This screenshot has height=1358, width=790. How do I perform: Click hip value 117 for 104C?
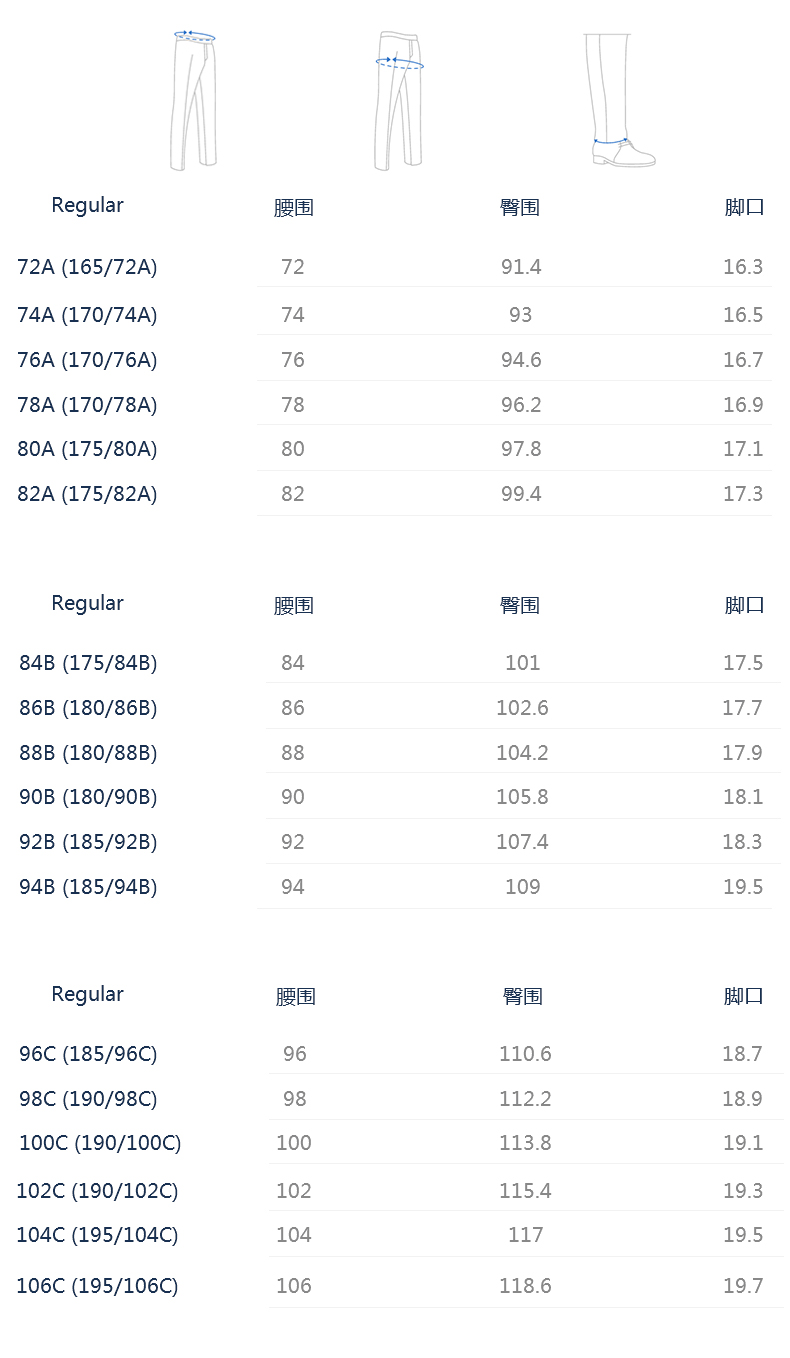(x=525, y=1235)
